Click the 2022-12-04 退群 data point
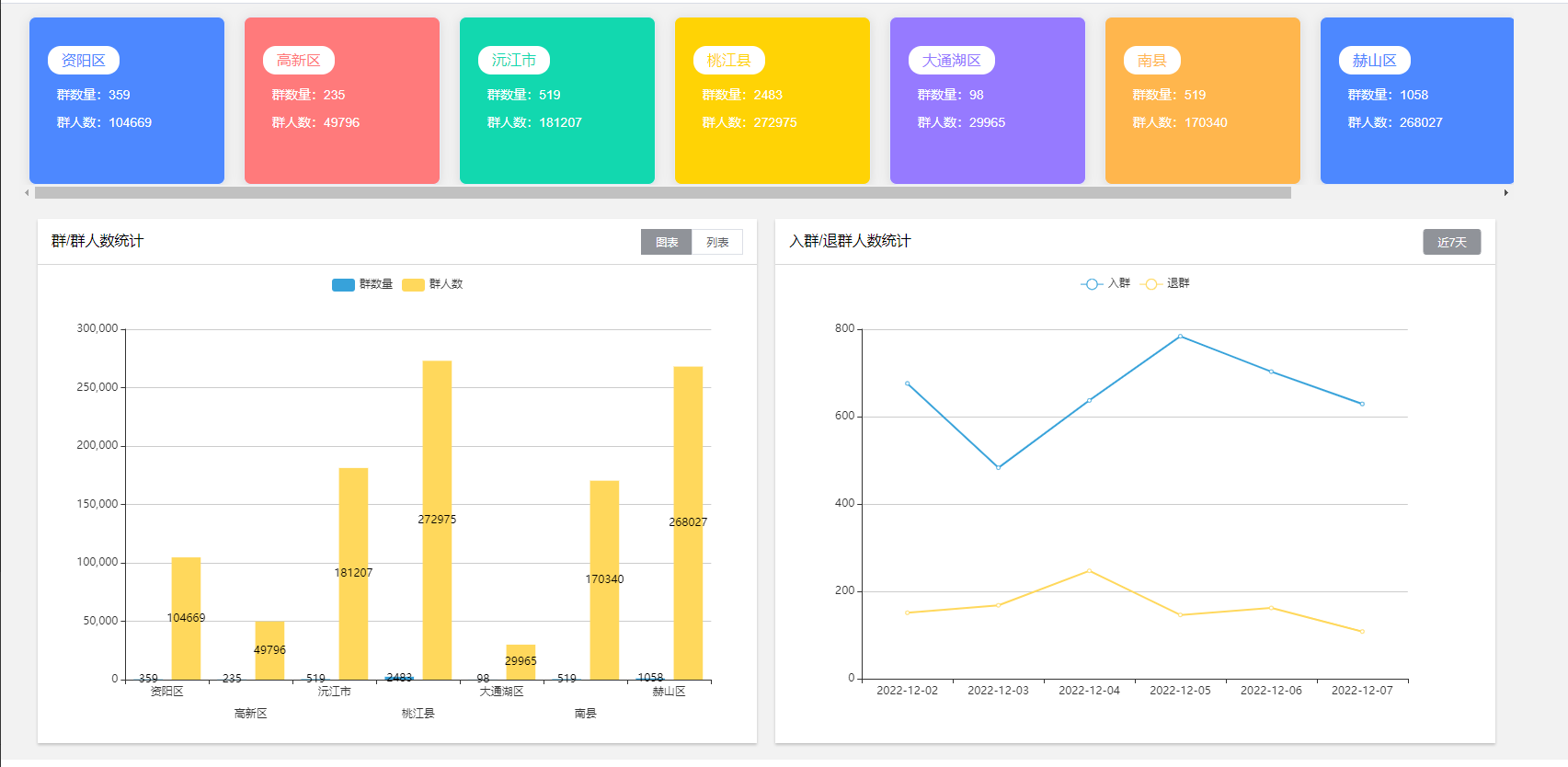The width and height of the screenshot is (1568, 767). [x=1089, y=571]
